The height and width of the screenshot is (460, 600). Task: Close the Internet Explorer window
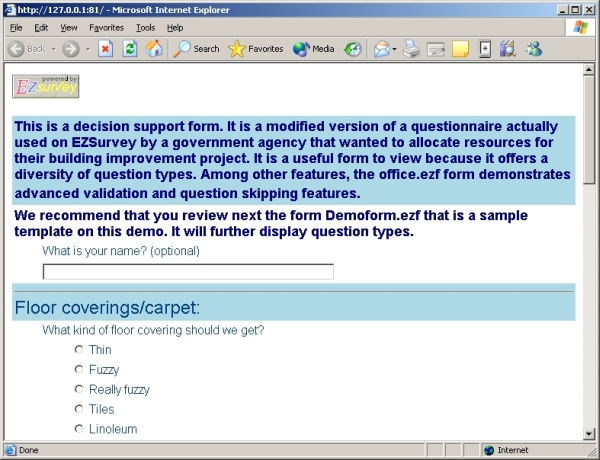point(589,10)
